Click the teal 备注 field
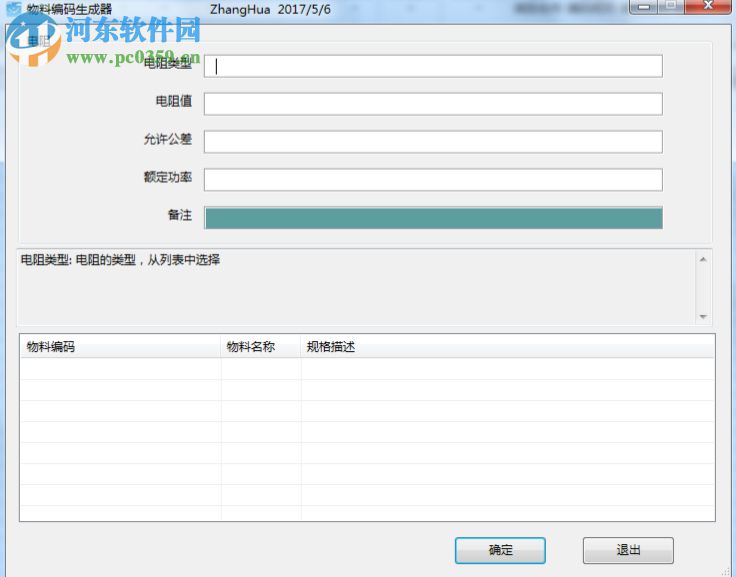This screenshot has height=577, width=736. [x=433, y=218]
